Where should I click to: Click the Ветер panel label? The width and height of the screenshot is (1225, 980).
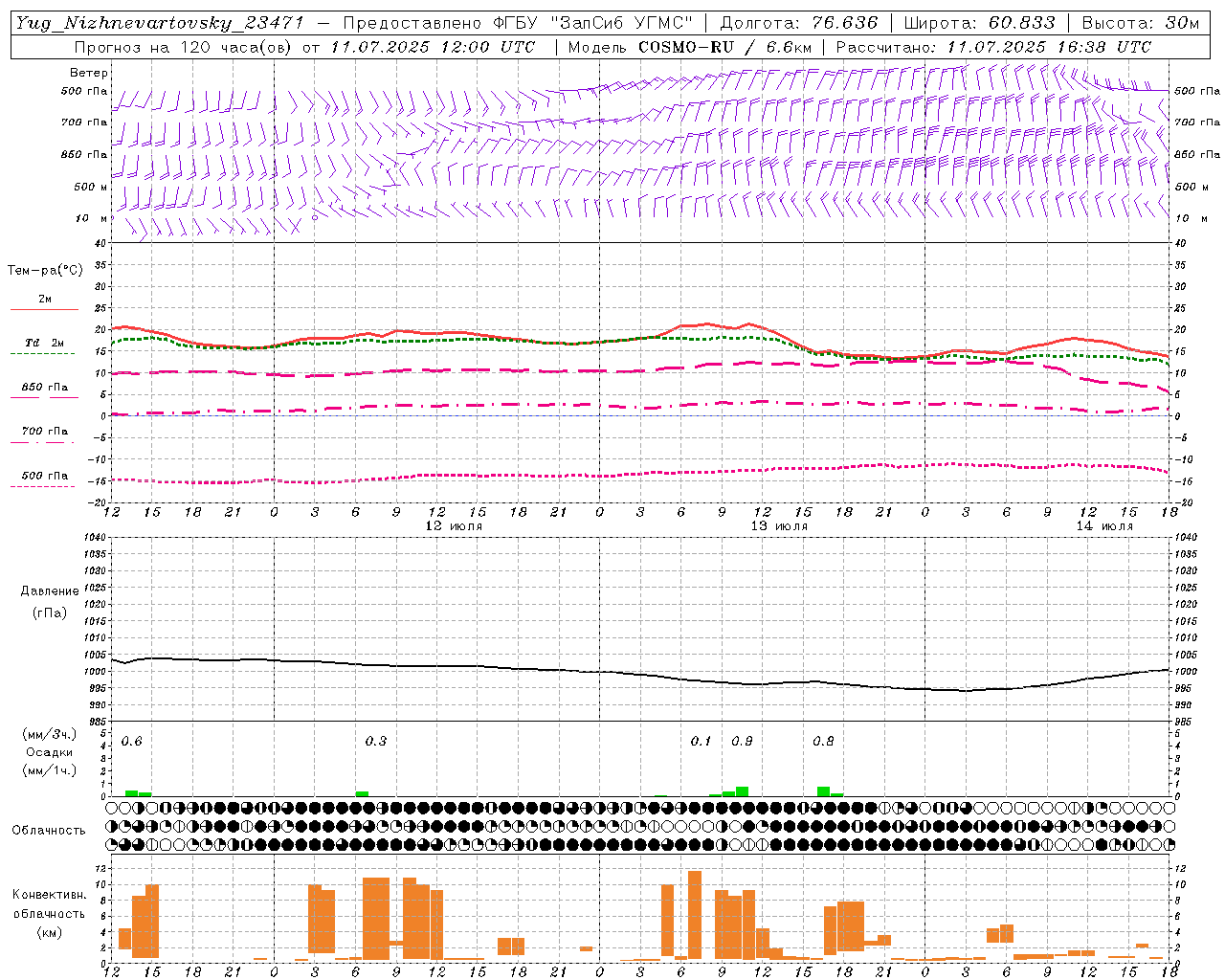coord(89,73)
